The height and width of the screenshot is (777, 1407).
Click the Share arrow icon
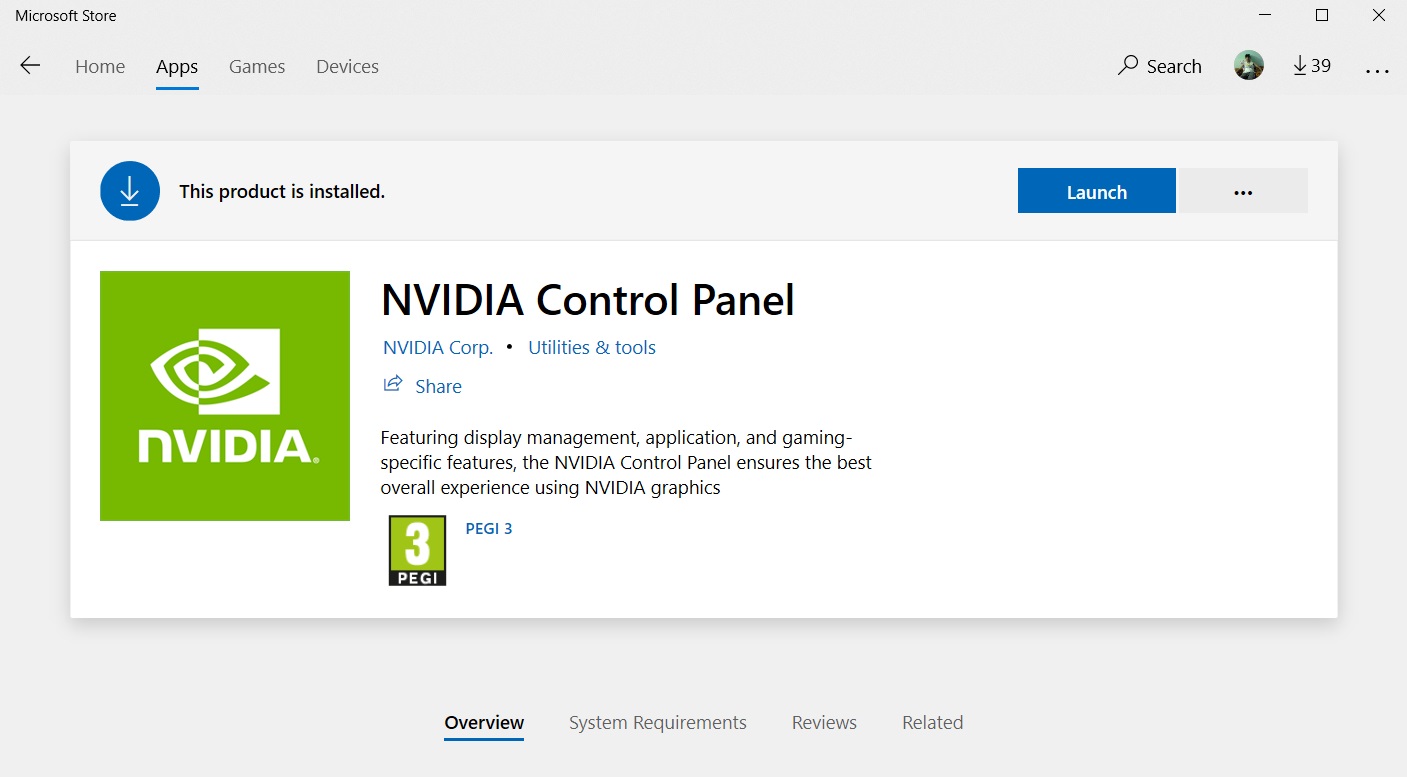tap(393, 385)
